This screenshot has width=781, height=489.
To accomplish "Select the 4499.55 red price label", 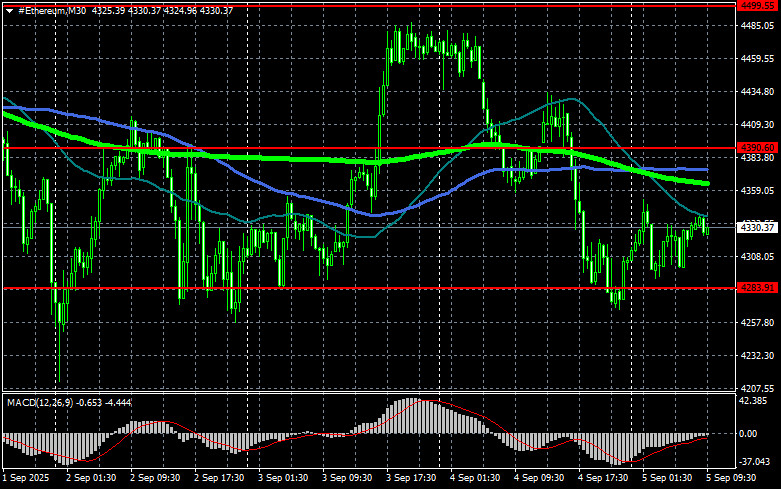I will click(x=757, y=5).
